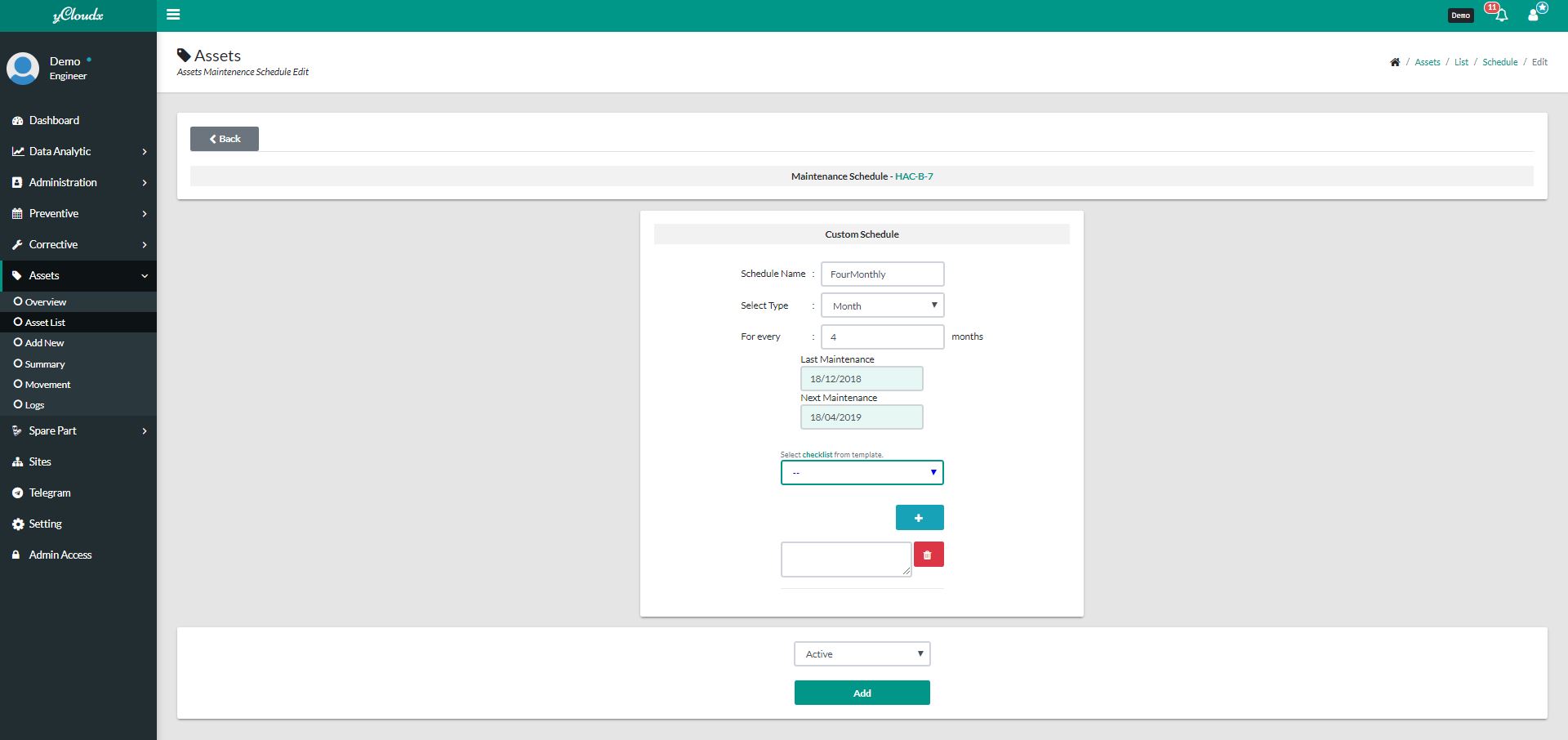Click the hamburger menu icon

coord(173,15)
